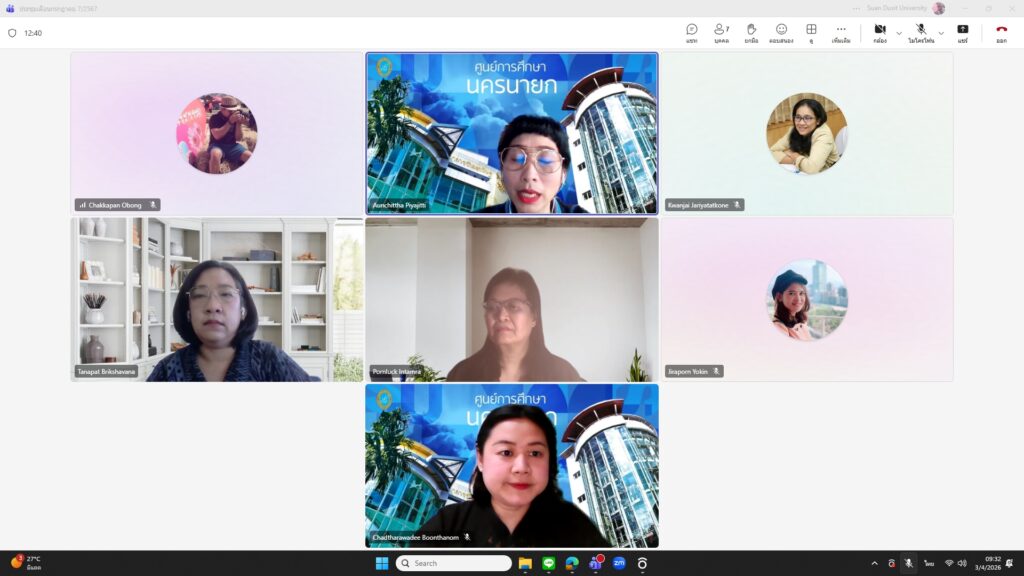Open the reactions emoji picker

point(781,32)
